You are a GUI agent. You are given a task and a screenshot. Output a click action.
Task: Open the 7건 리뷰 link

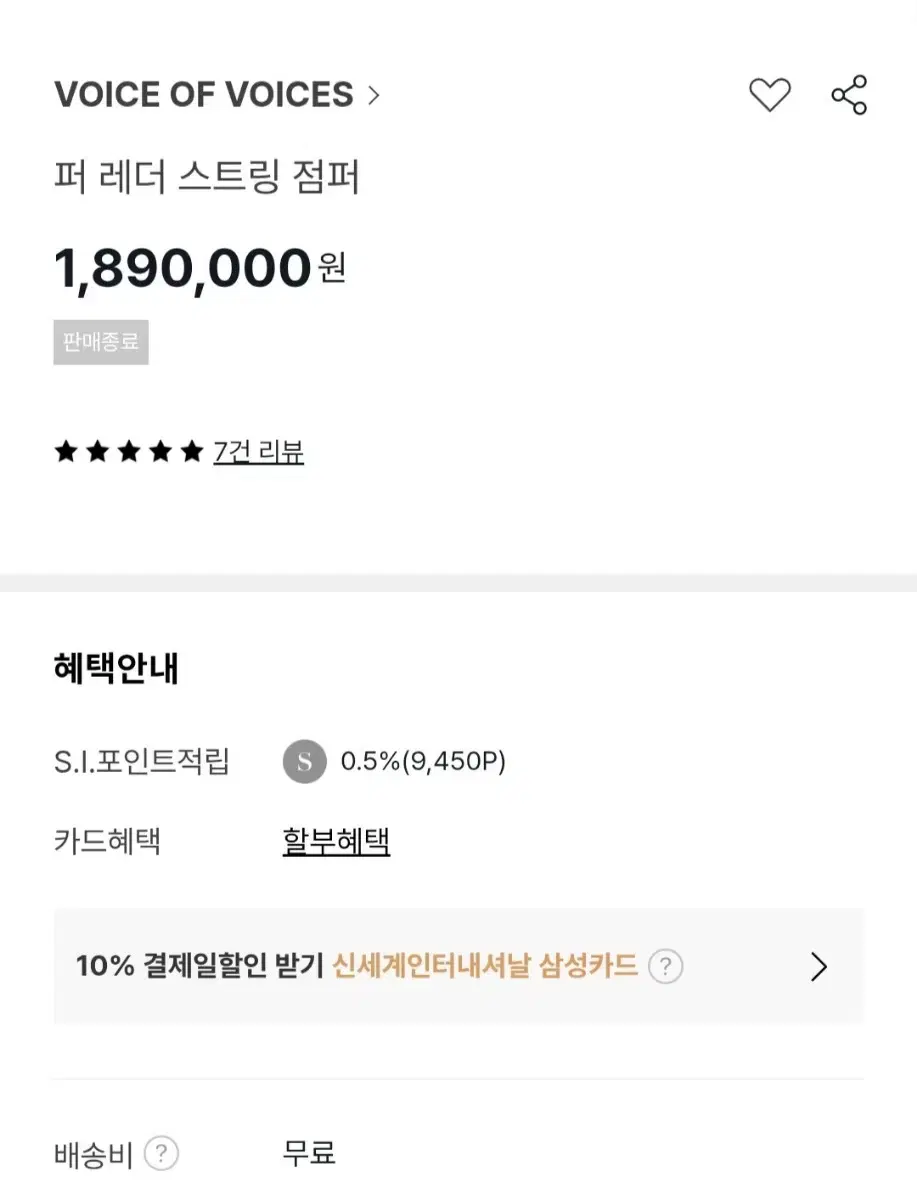pos(259,452)
